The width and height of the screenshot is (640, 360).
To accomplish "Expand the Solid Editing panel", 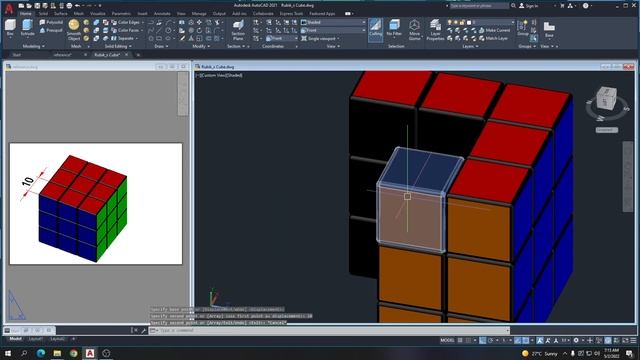I will click(x=118, y=46).
